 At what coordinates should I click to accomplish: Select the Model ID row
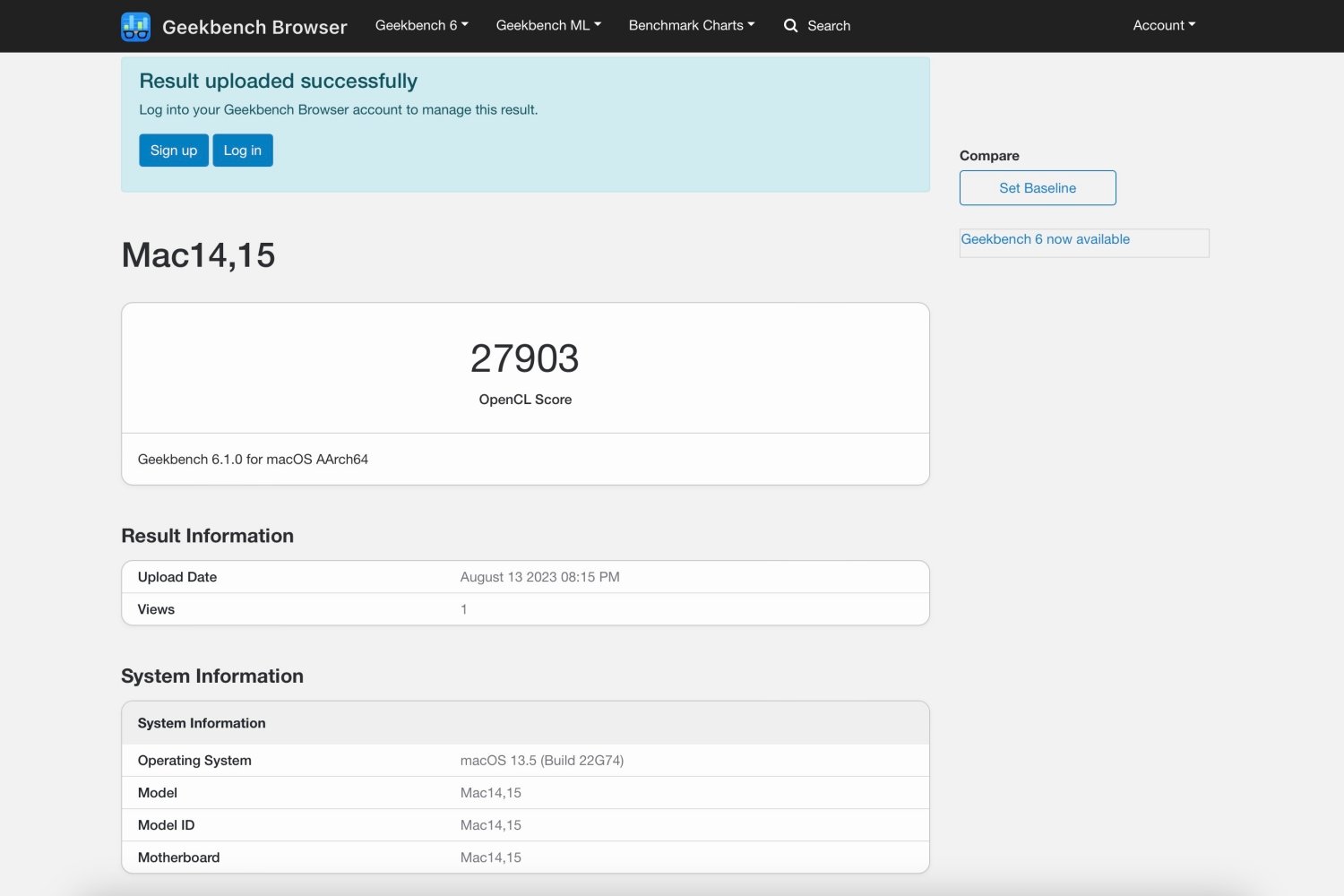pos(525,825)
